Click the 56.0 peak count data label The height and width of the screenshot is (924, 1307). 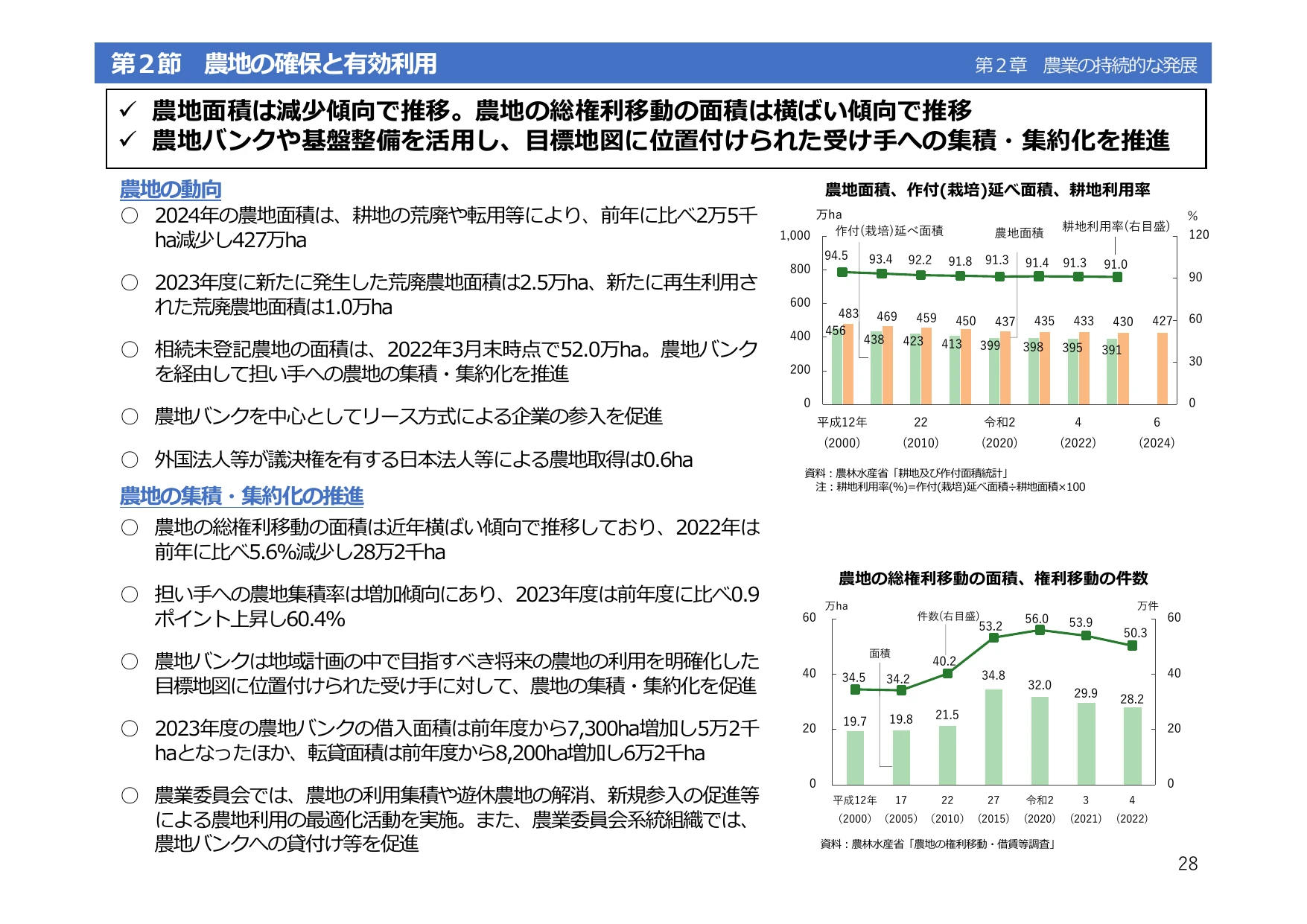[x=1036, y=619]
